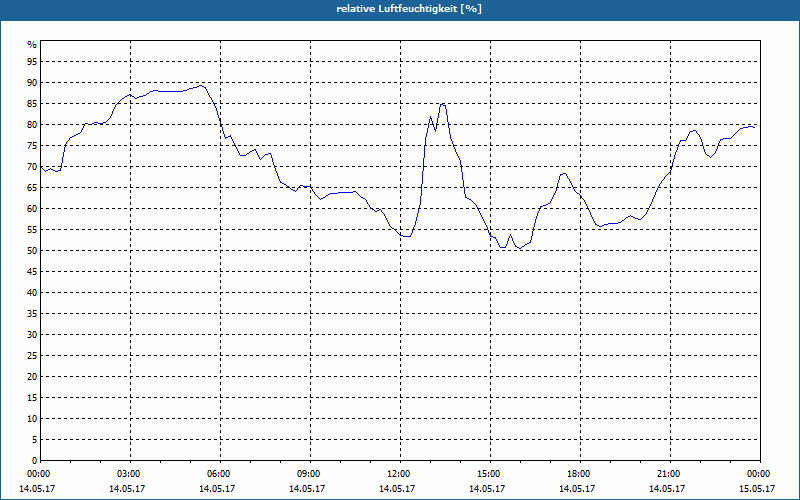Select the y-axis value '85'
The width and height of the screenshot is (800, 500).
point(32,104)
